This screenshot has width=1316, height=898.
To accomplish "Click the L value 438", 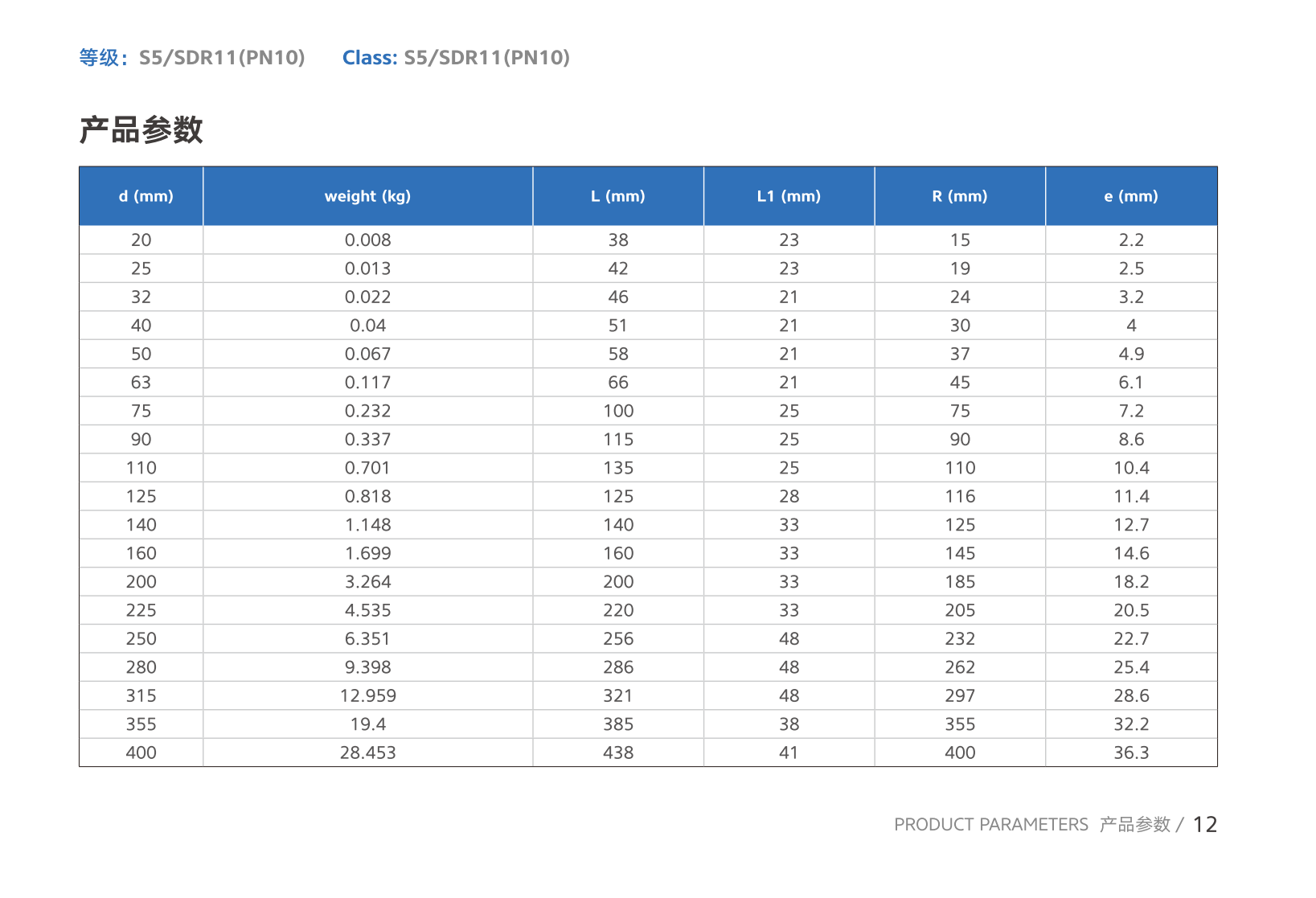I will click(x=617, y=753).
